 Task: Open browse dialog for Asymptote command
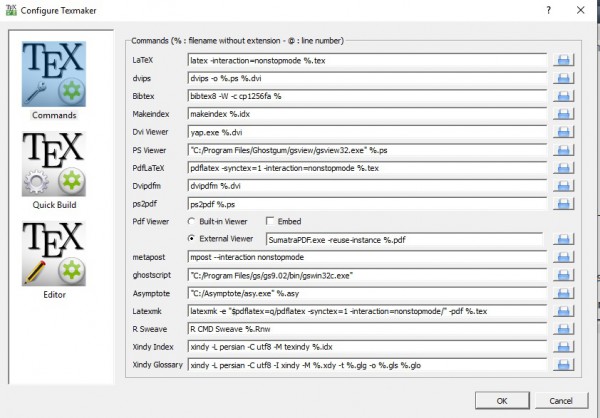[x=563, y=293]
